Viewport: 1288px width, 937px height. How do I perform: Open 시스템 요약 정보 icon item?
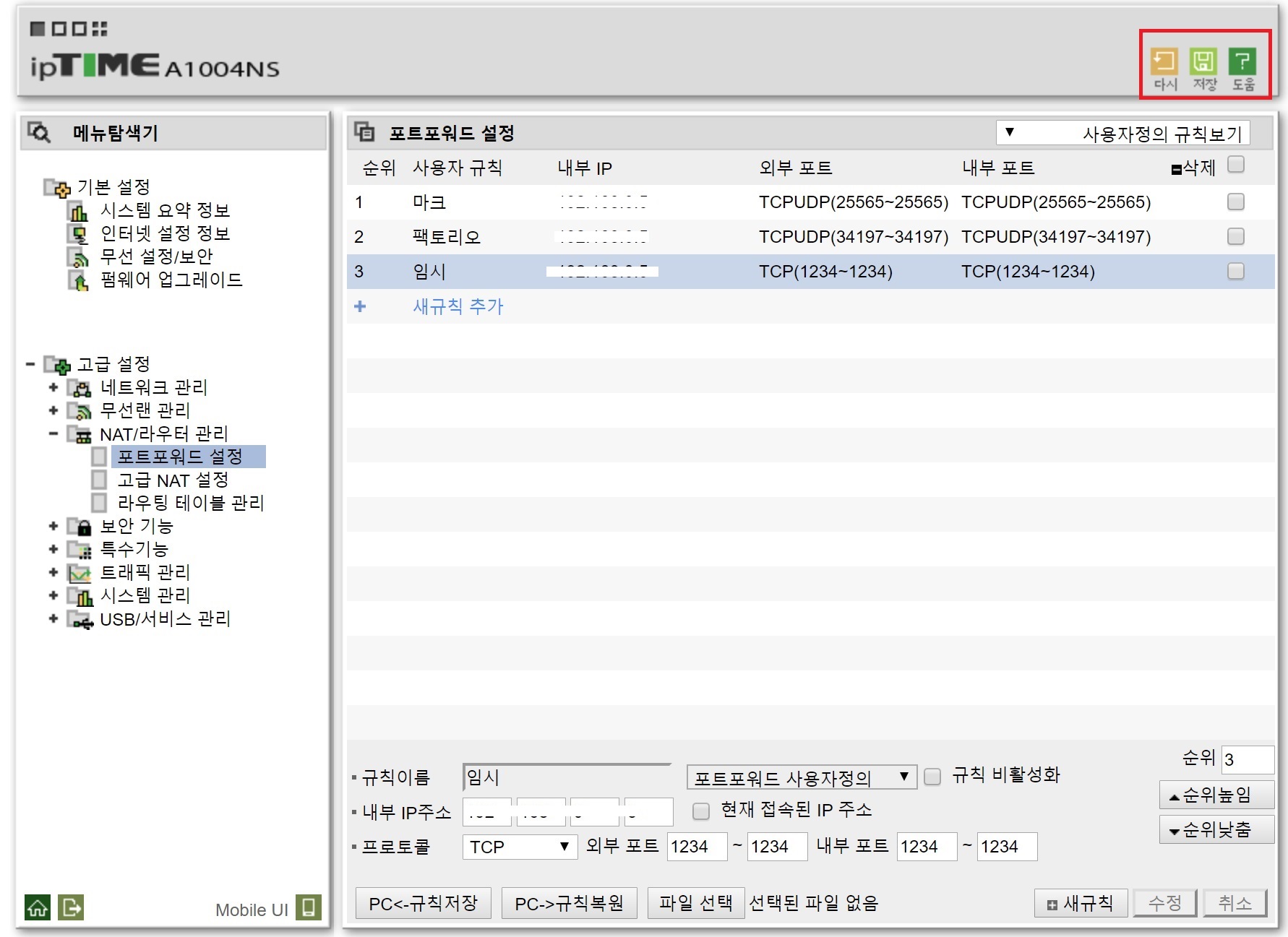point(78,212)
